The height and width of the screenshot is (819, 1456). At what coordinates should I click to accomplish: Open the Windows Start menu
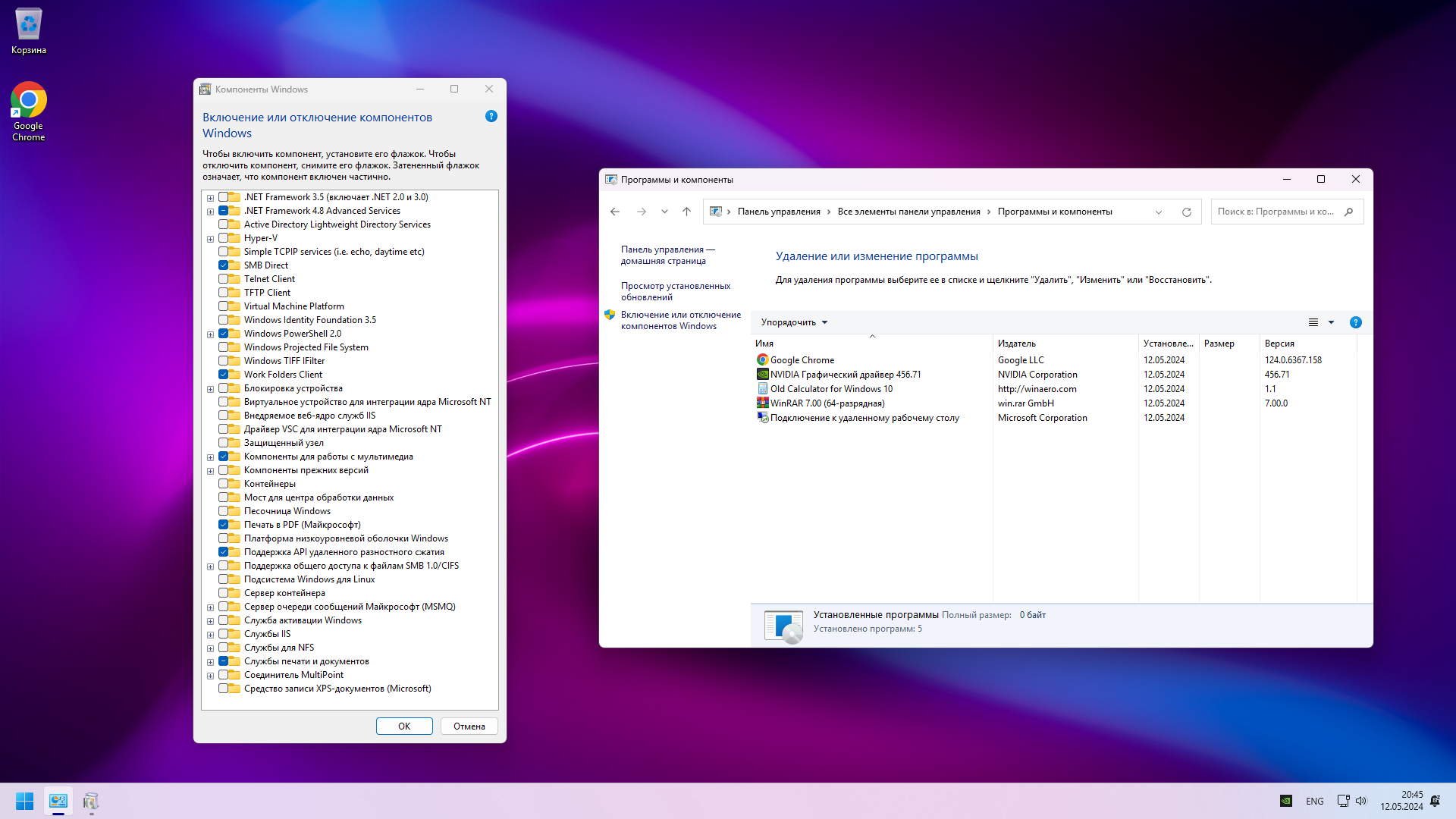[x=24, y=802]
